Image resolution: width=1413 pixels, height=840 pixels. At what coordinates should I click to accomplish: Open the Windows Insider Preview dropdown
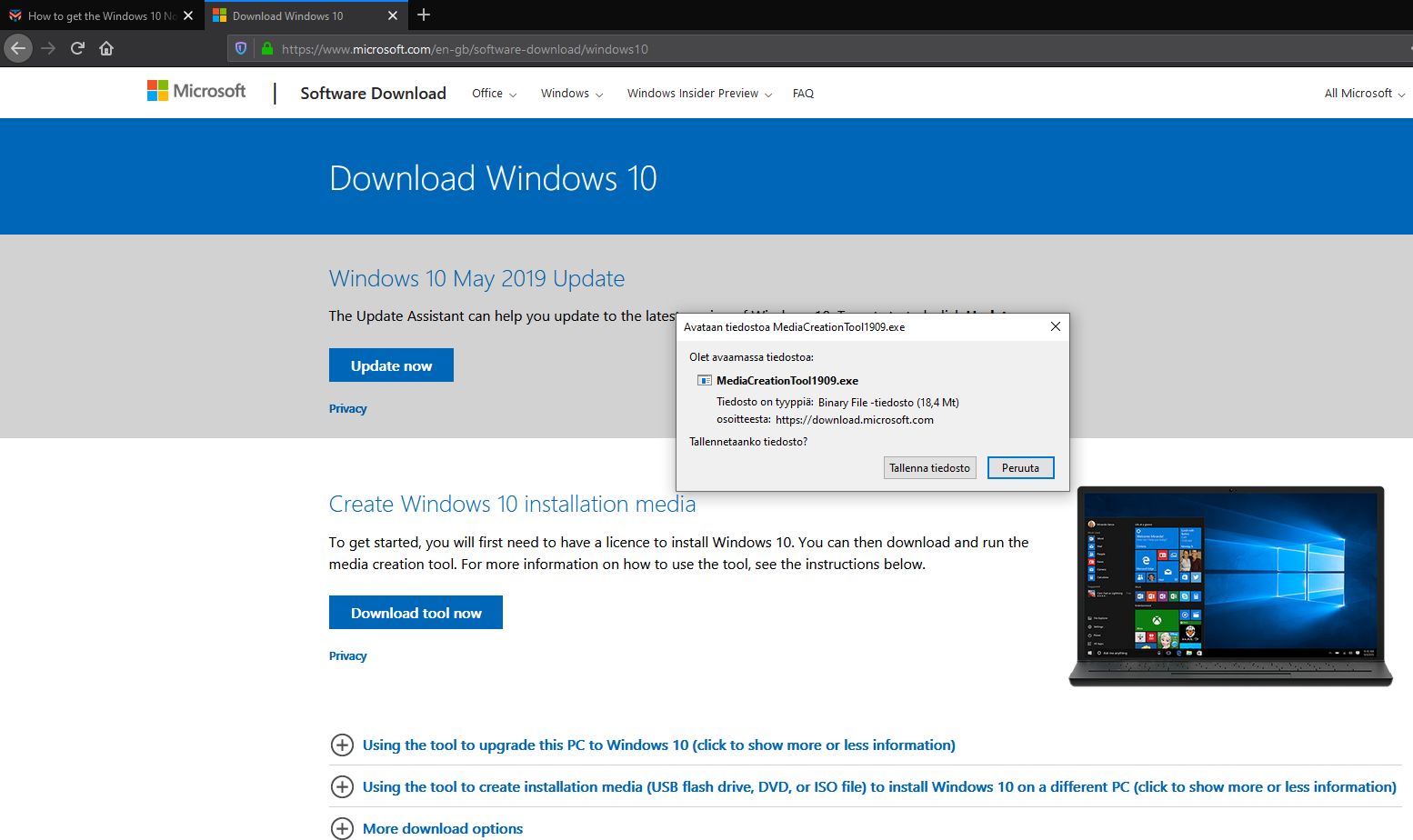[699, 94]
